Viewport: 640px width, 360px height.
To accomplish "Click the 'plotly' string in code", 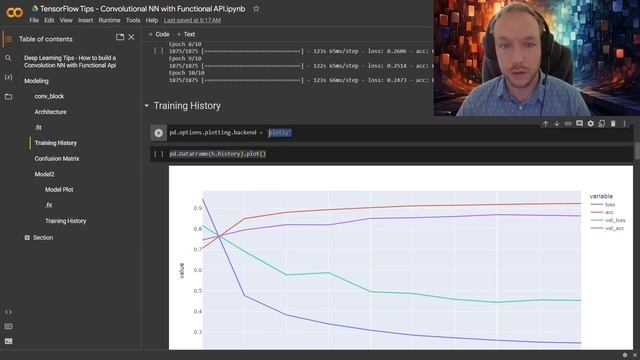I will click(279, 133).
